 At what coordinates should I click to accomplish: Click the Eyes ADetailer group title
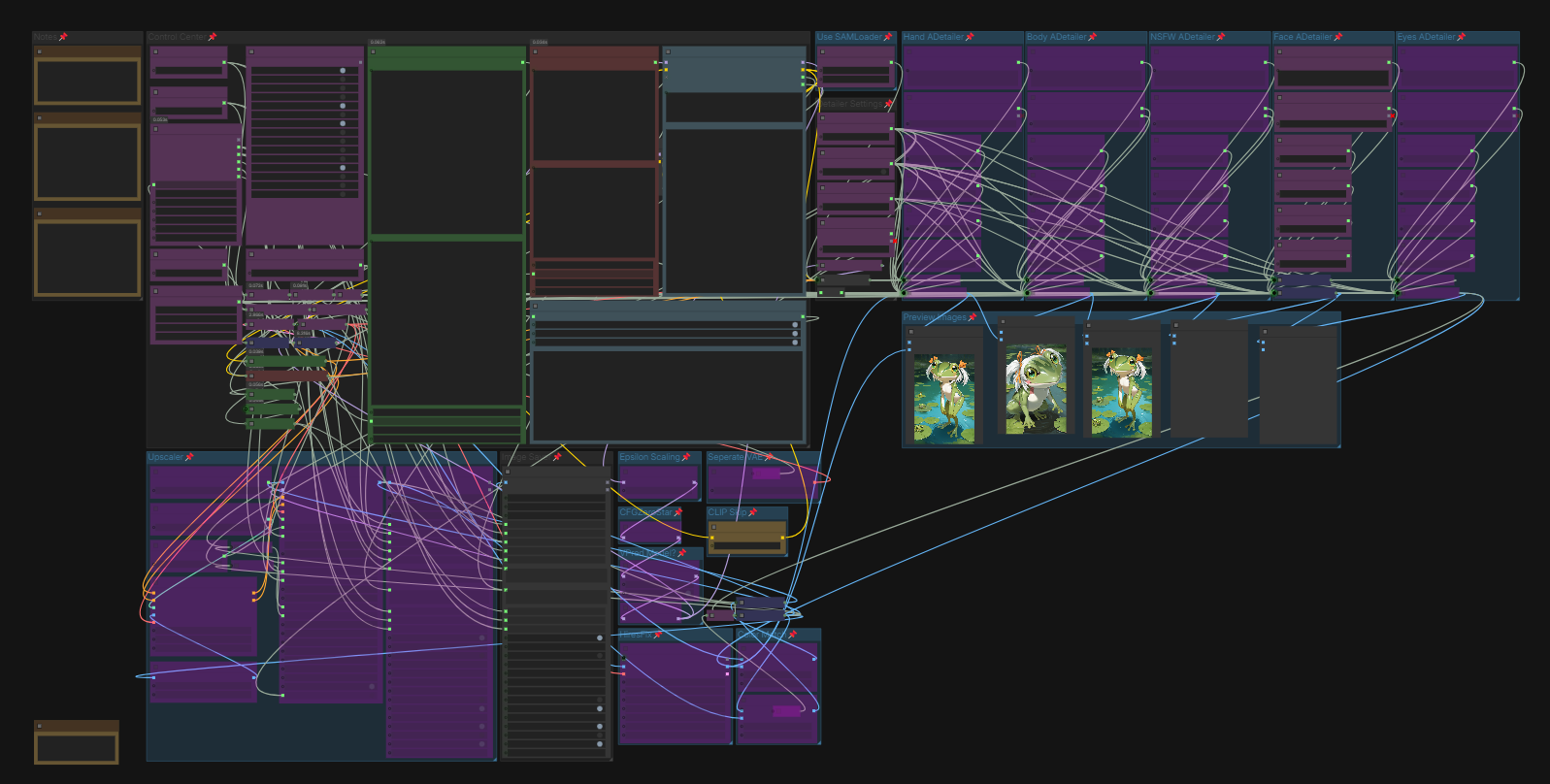(x=1426, y=37)
